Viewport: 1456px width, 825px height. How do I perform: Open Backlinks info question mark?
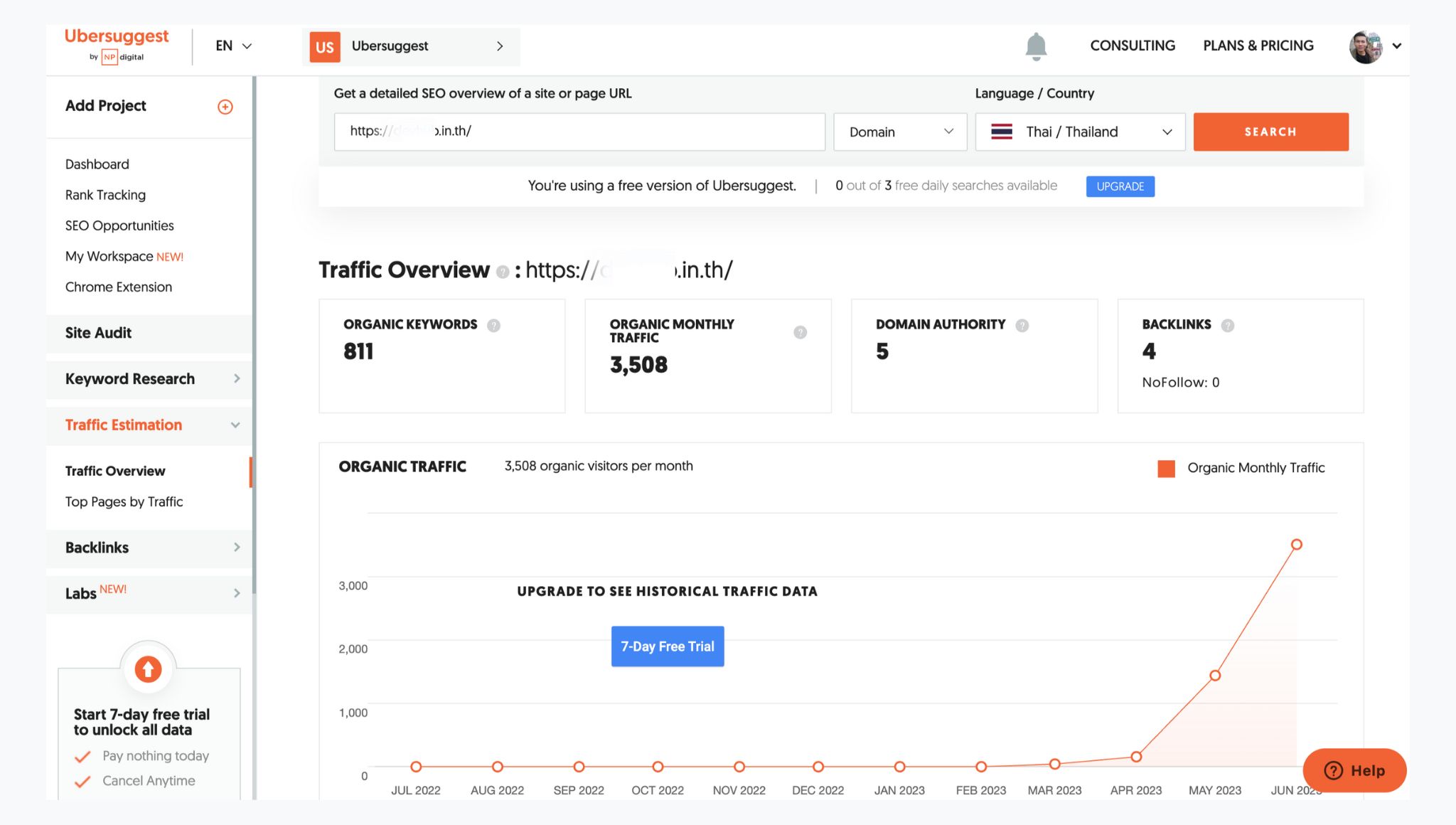click(x=1227, y=325)
